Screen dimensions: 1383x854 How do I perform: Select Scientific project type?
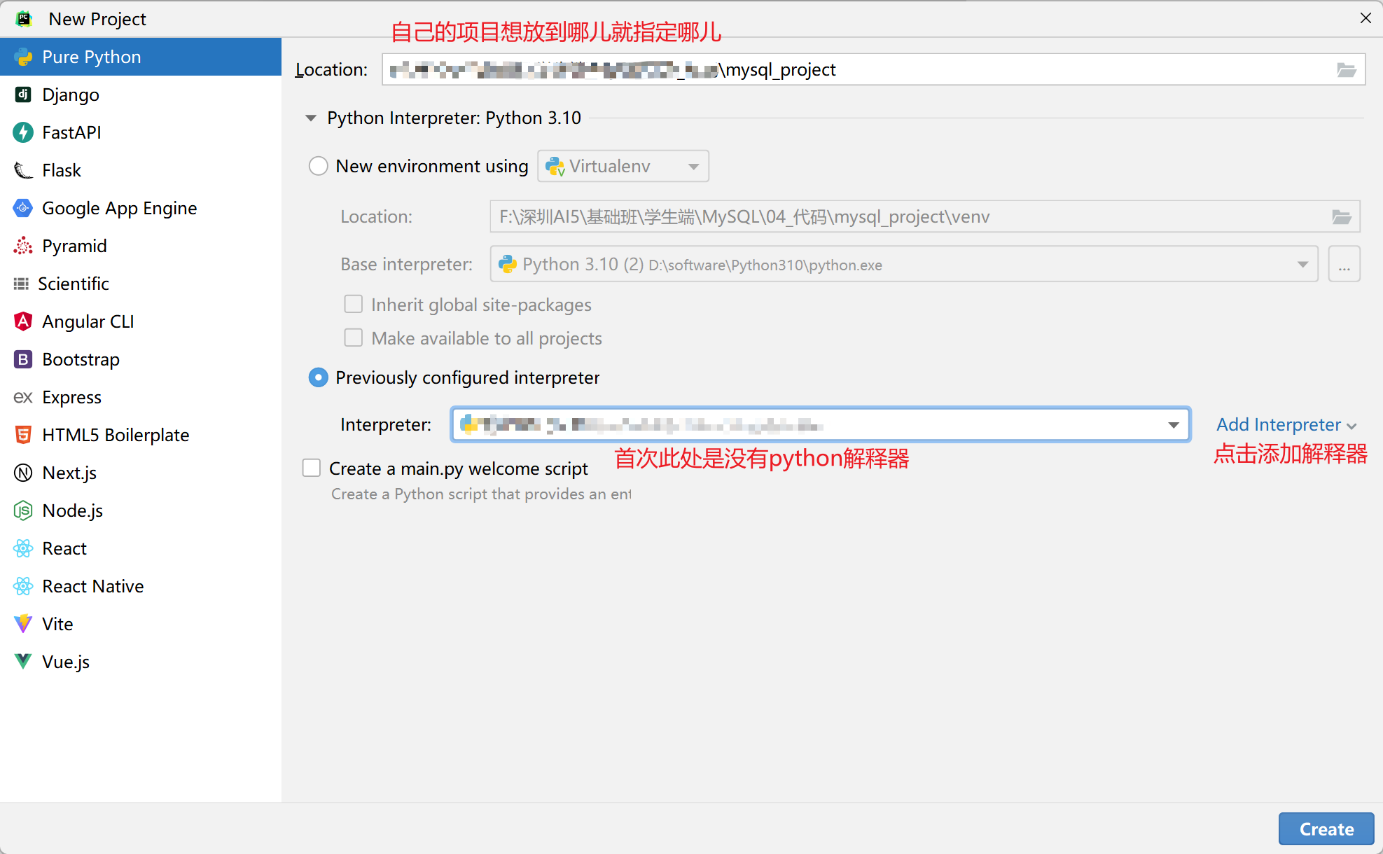pos(140,284)
